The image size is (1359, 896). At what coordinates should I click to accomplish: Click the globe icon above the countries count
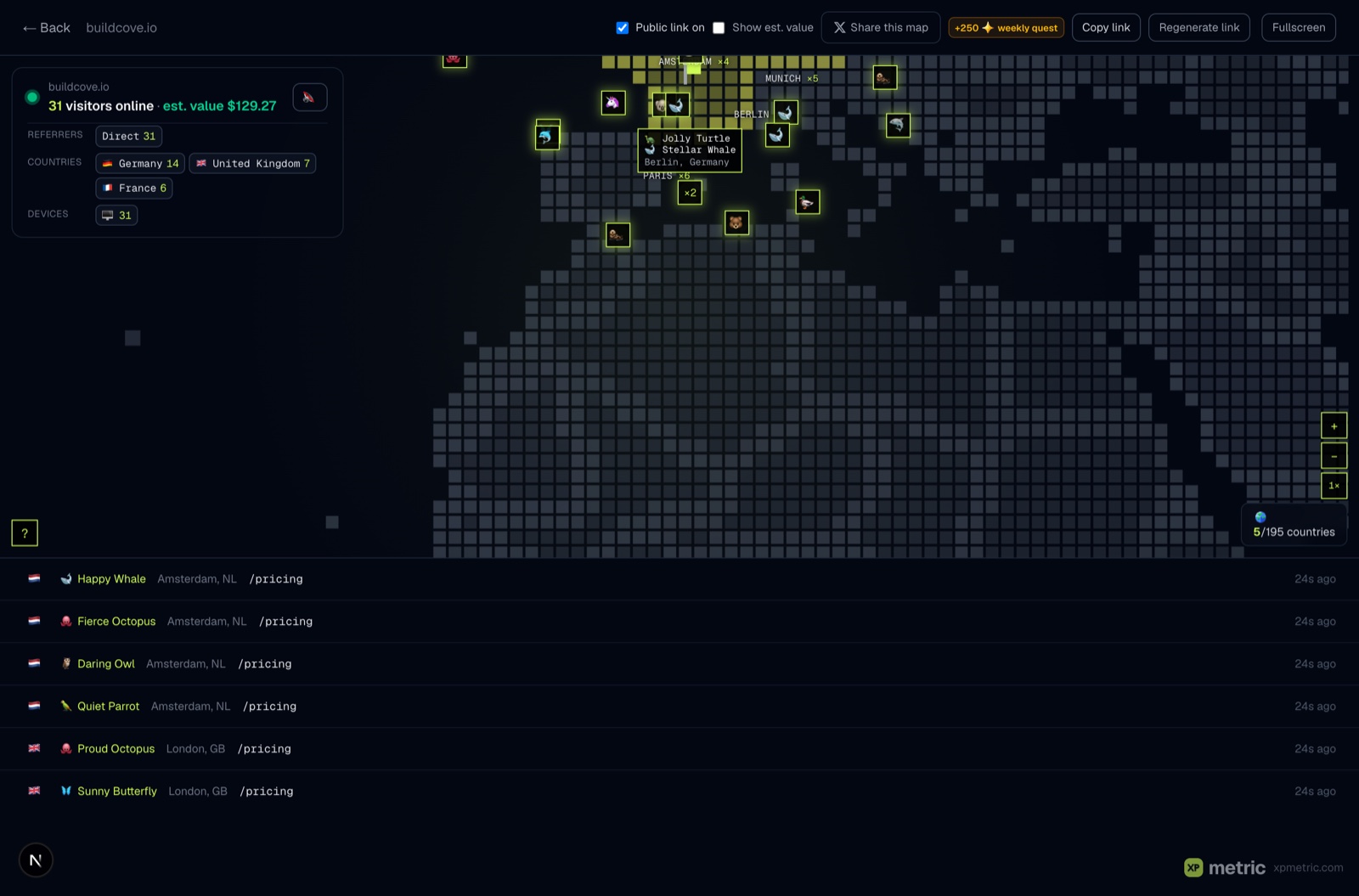point(1260,517)
